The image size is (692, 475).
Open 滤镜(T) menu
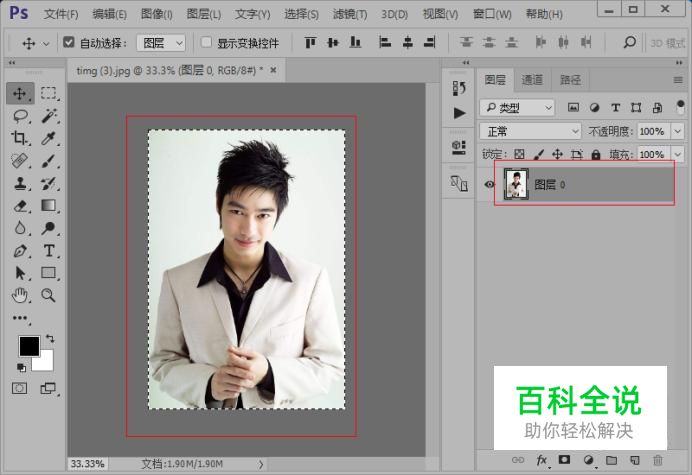[350, 14]
